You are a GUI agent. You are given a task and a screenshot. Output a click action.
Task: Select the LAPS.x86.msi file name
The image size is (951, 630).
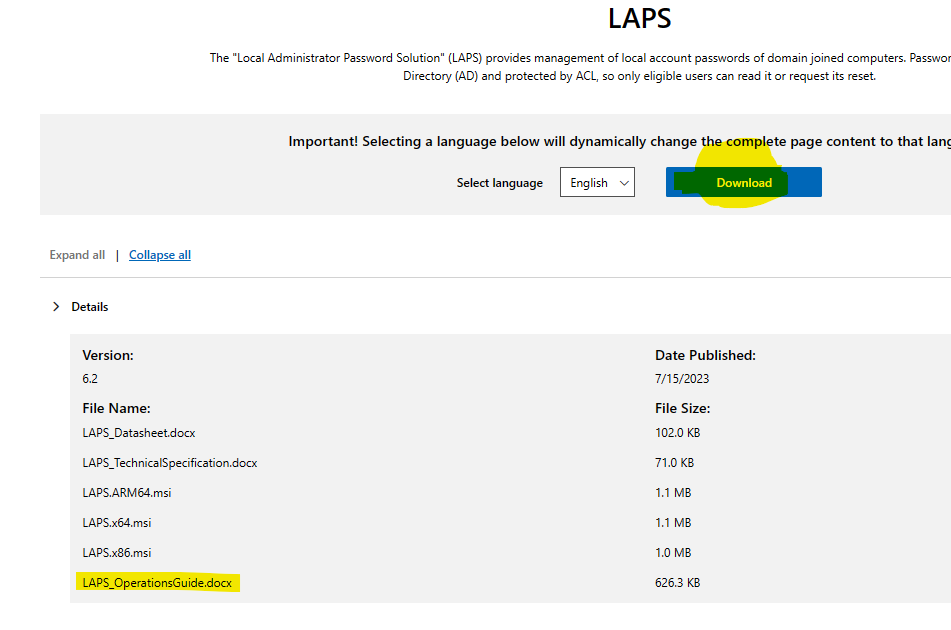tap(117, 553)
